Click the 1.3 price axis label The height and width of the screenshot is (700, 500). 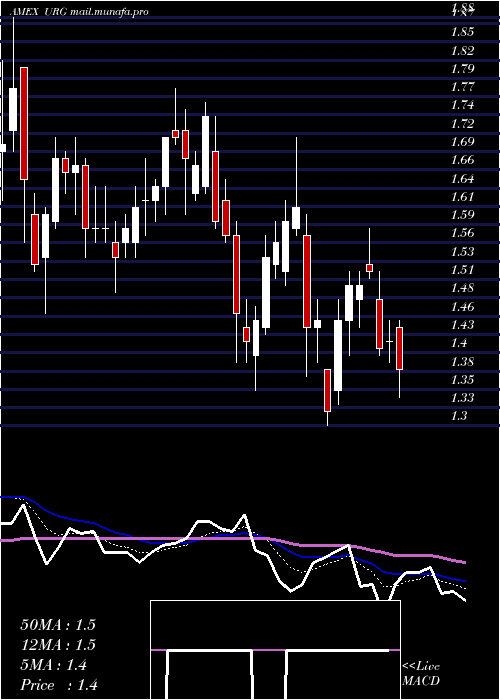459,416
